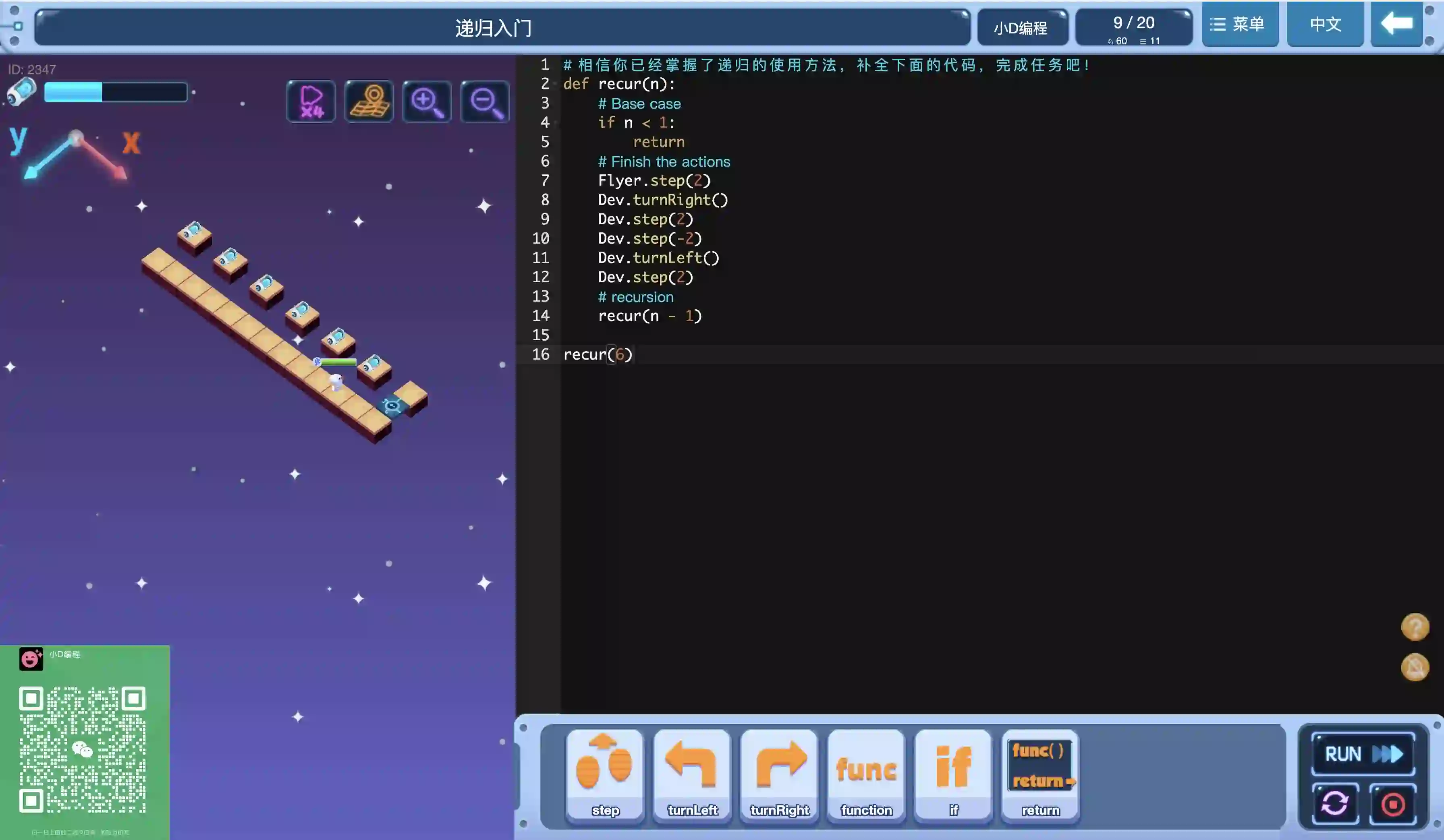The width and height of the screenshot is (1444, 840).
Task: Insert a turnLeft code block
Action: [x=692, y=775]
